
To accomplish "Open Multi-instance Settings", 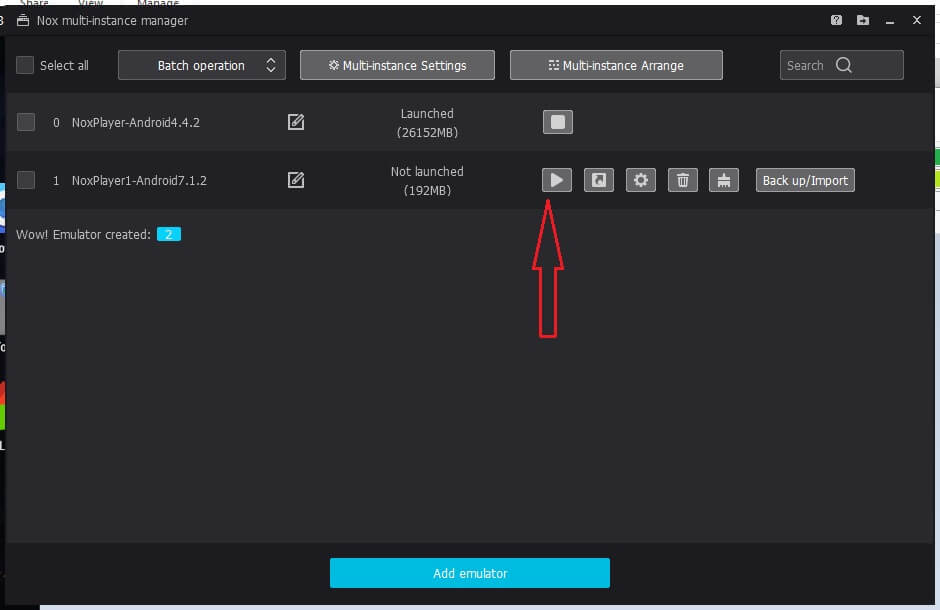I will pyautogui.click(x=397, y=65).
